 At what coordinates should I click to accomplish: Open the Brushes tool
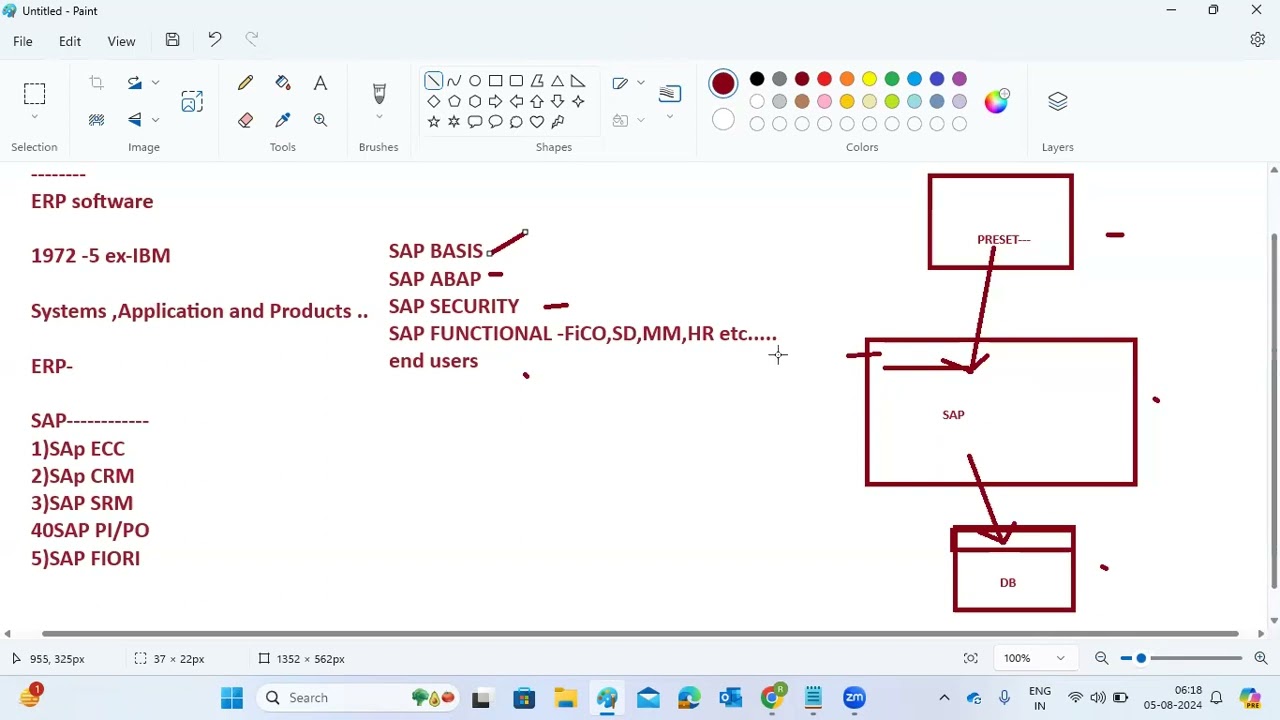click(x=379, y=94)
